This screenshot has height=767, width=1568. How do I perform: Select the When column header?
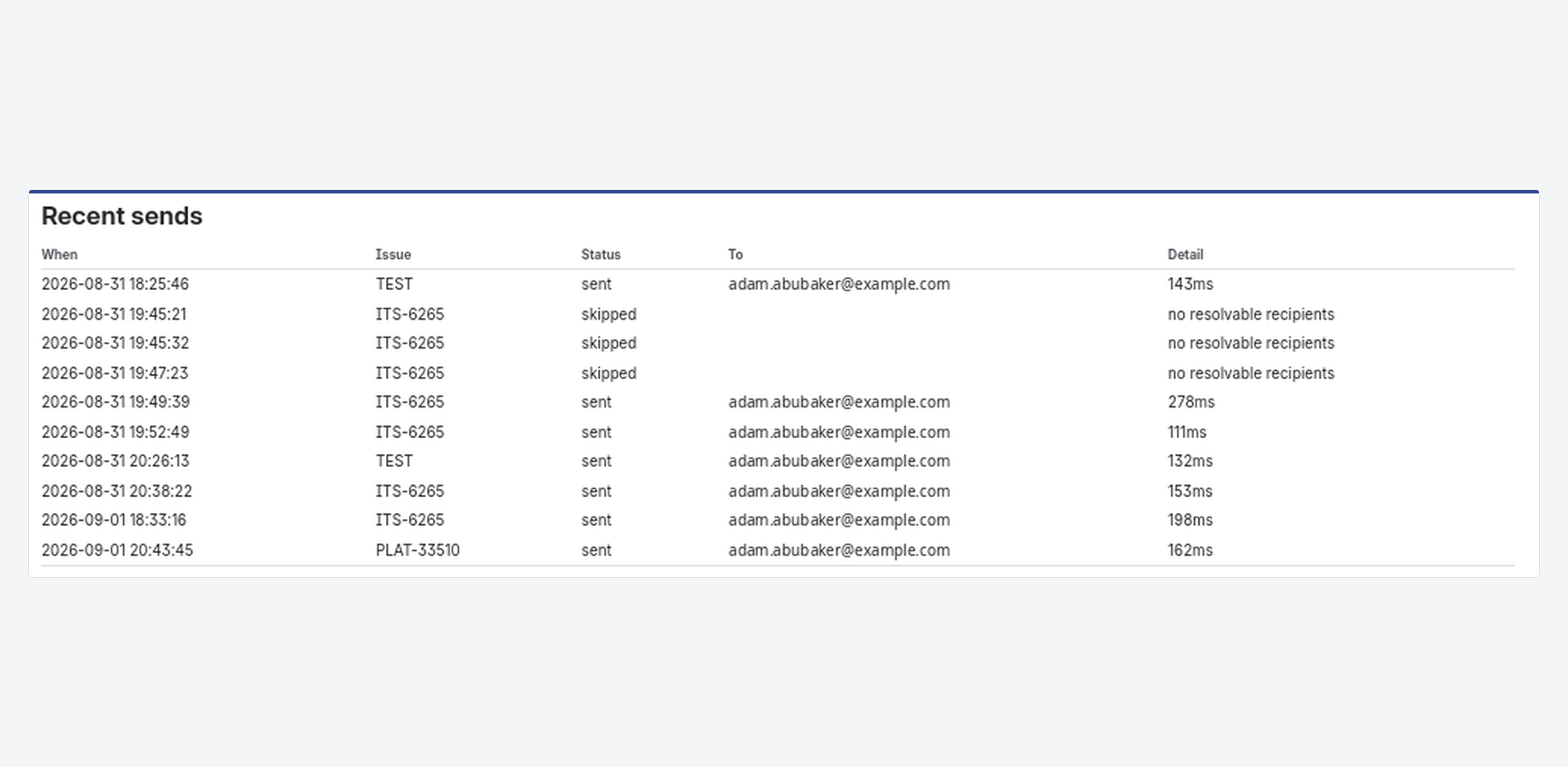pos(60,255)
